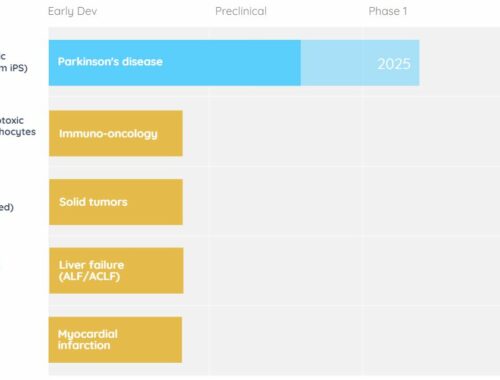Image resolution: width=500 pixels, height=380 pixels.
Task: Click the 'Solid tumors' text label
Action: click(x=93, y=202)
